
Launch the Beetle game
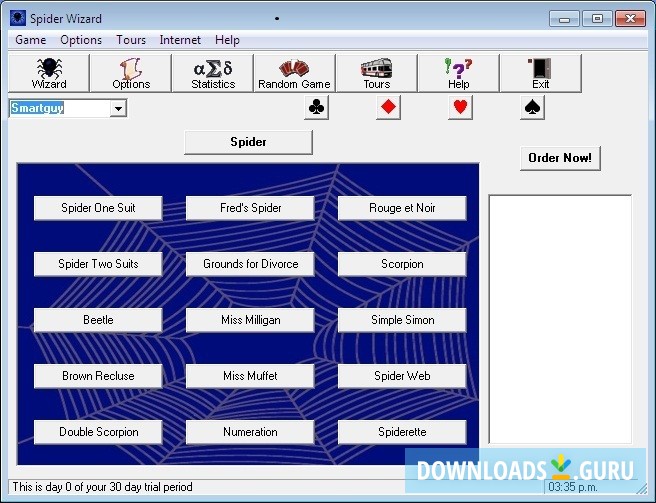click(x=98, y=320)
